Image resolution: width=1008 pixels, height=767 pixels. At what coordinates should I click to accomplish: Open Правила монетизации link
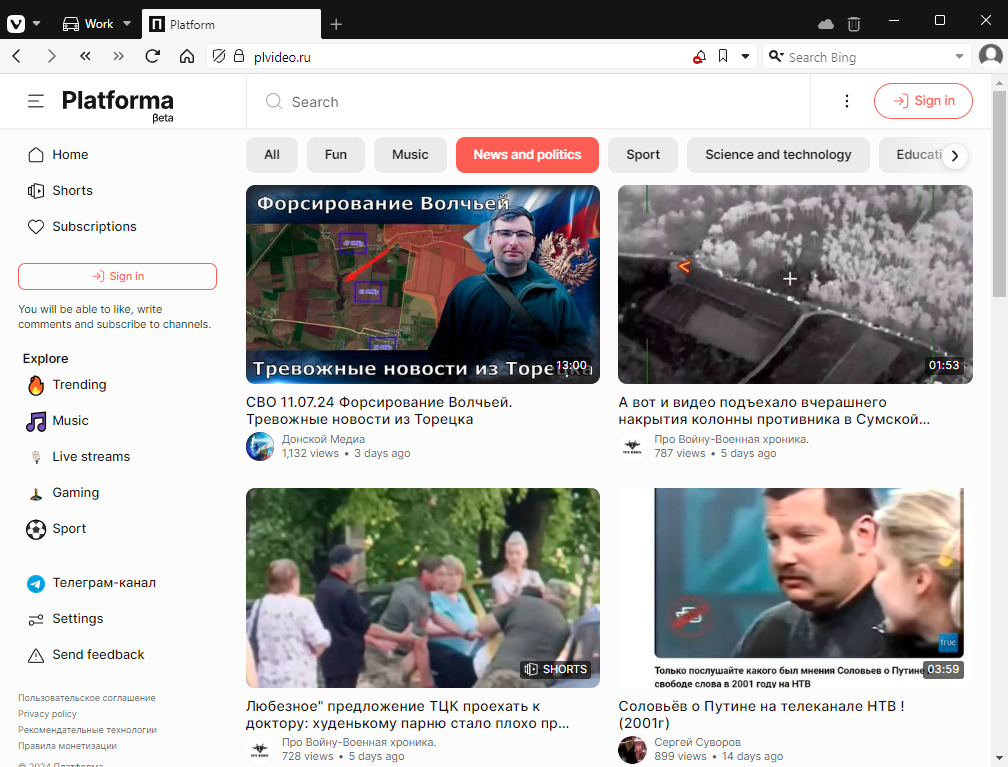(68, 746)
